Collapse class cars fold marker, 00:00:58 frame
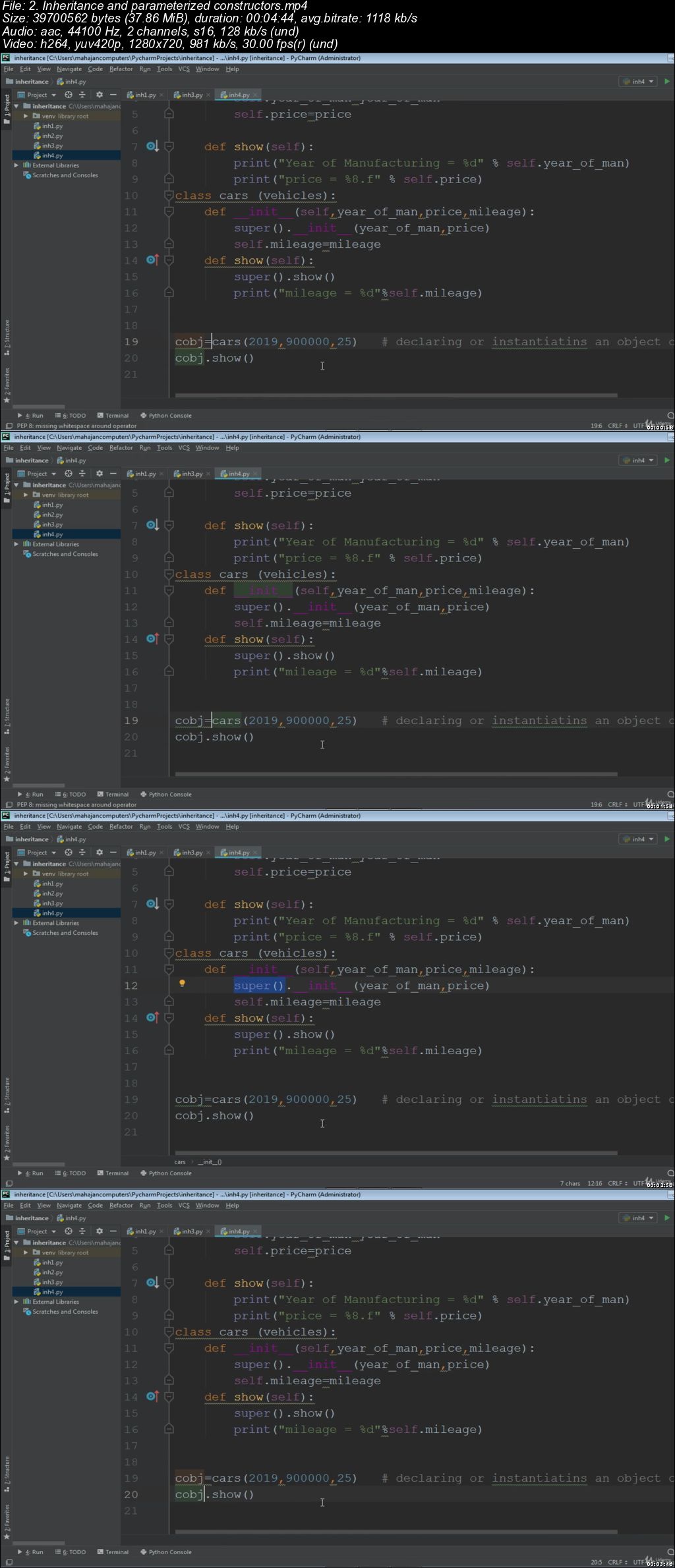This screenshot has width=675, height=1568. tap(169, 196)
